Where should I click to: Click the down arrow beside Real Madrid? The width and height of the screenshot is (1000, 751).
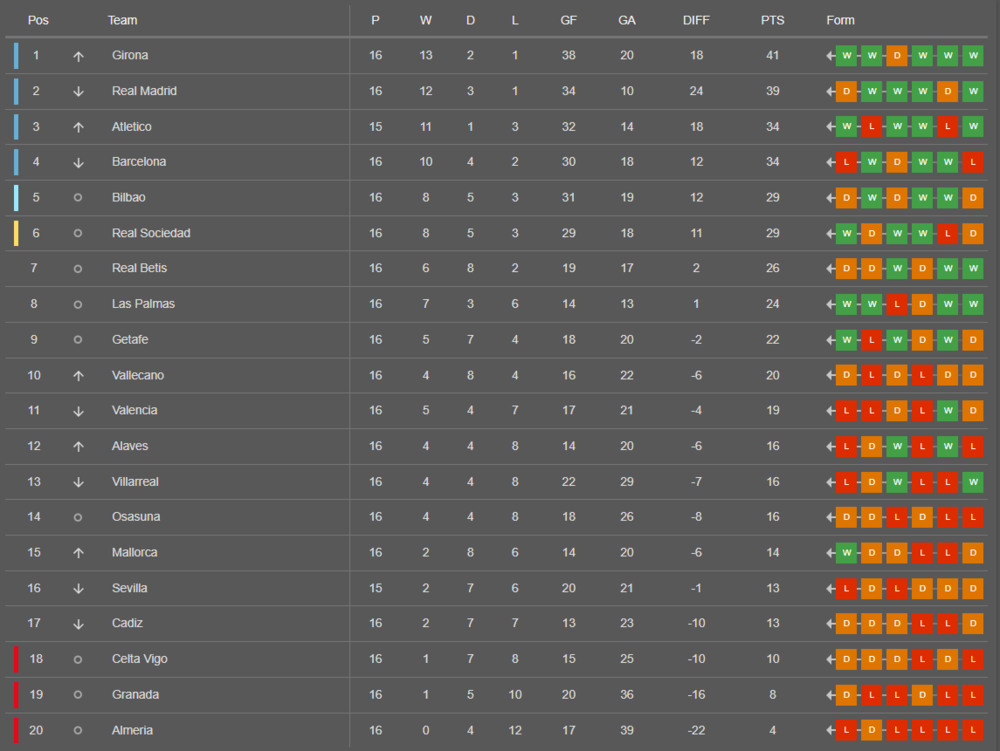[x=78, y=91]
